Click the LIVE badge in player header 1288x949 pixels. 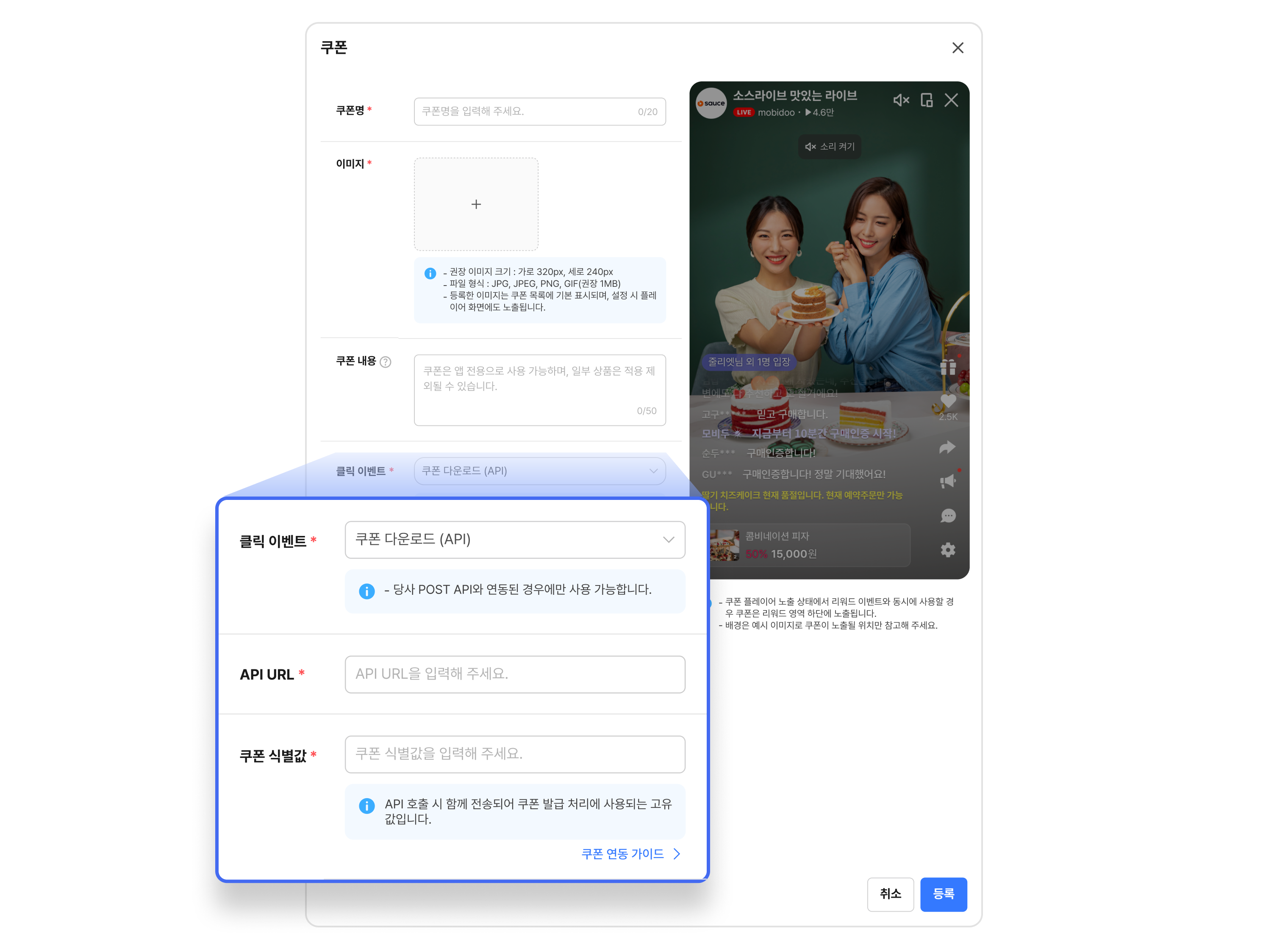coord(744,113)
